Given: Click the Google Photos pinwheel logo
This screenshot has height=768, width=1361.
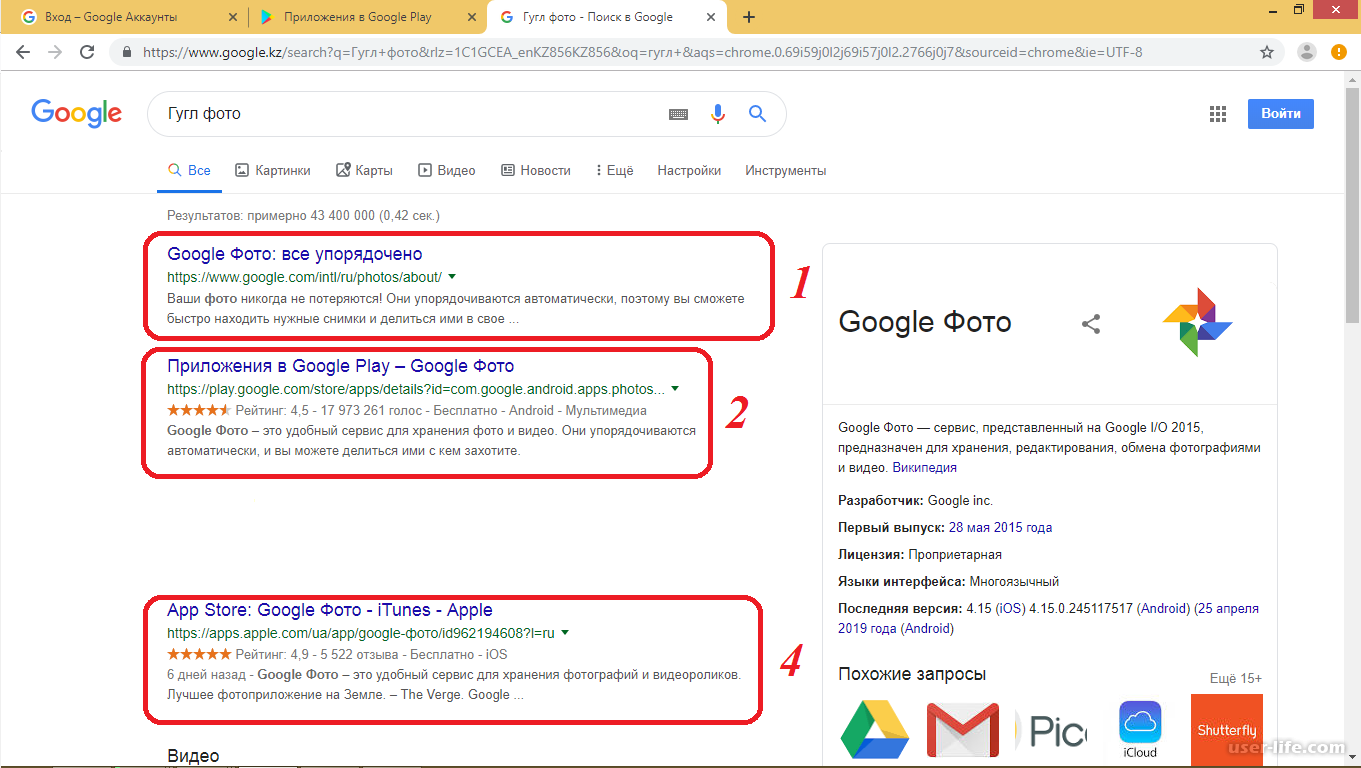Looking at the screenshot, I should click(x=1197, y=322).
